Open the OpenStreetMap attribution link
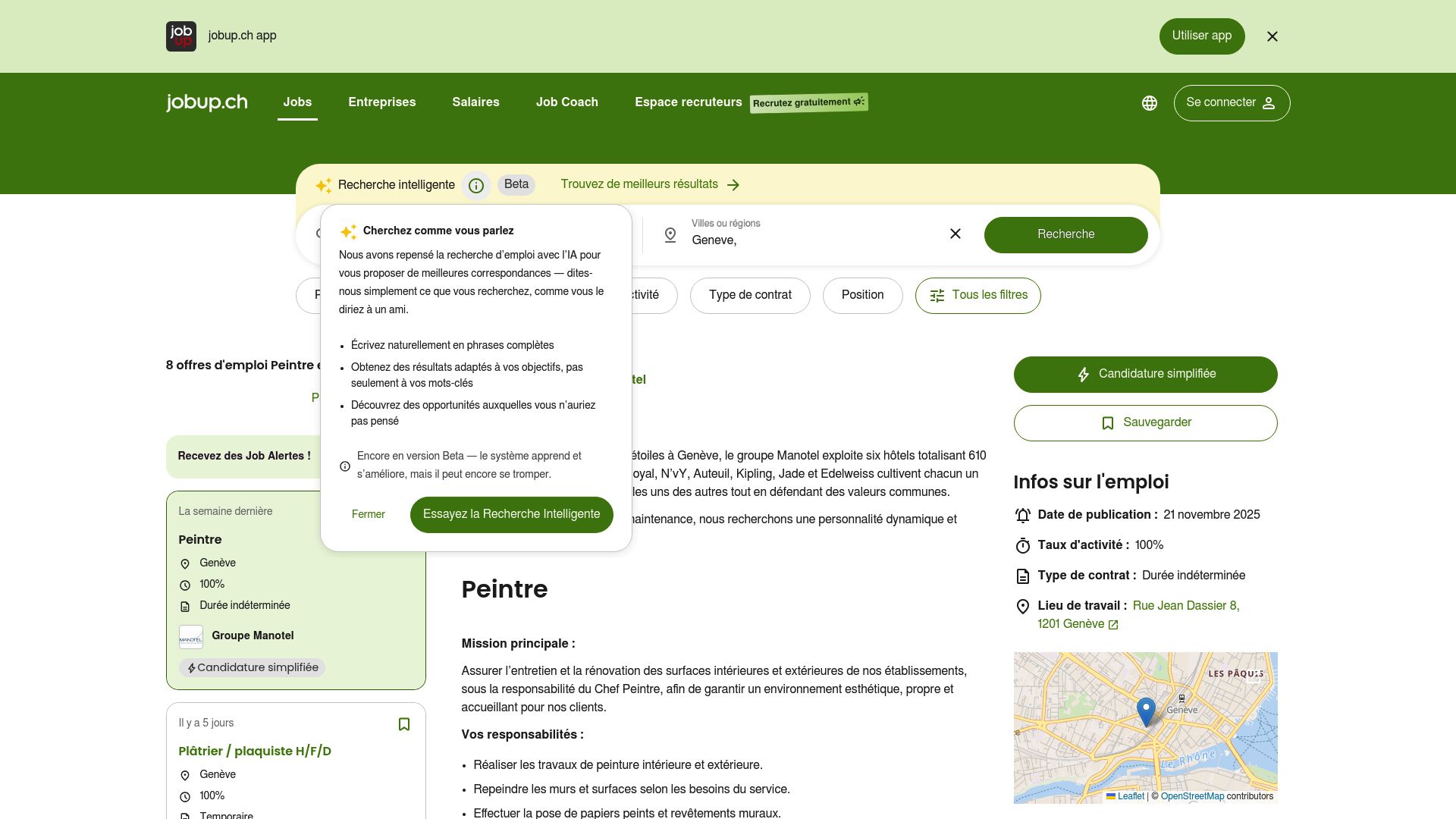This screenshot has width=1456, height=819. click(1193, 797)
